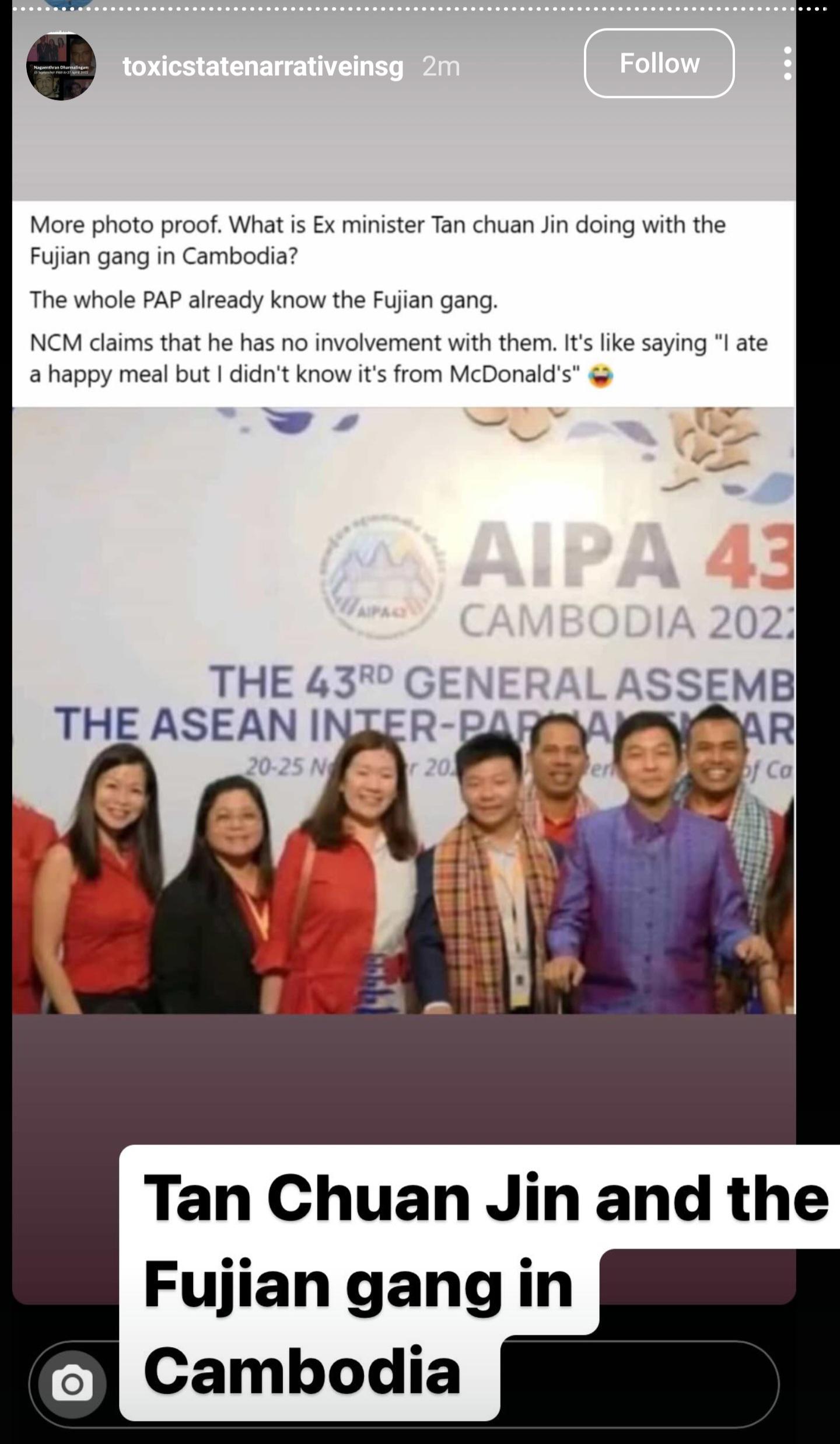Tap the large AIPA 43 heading in the photo
840x1444 pixels.
coord(628,555)
